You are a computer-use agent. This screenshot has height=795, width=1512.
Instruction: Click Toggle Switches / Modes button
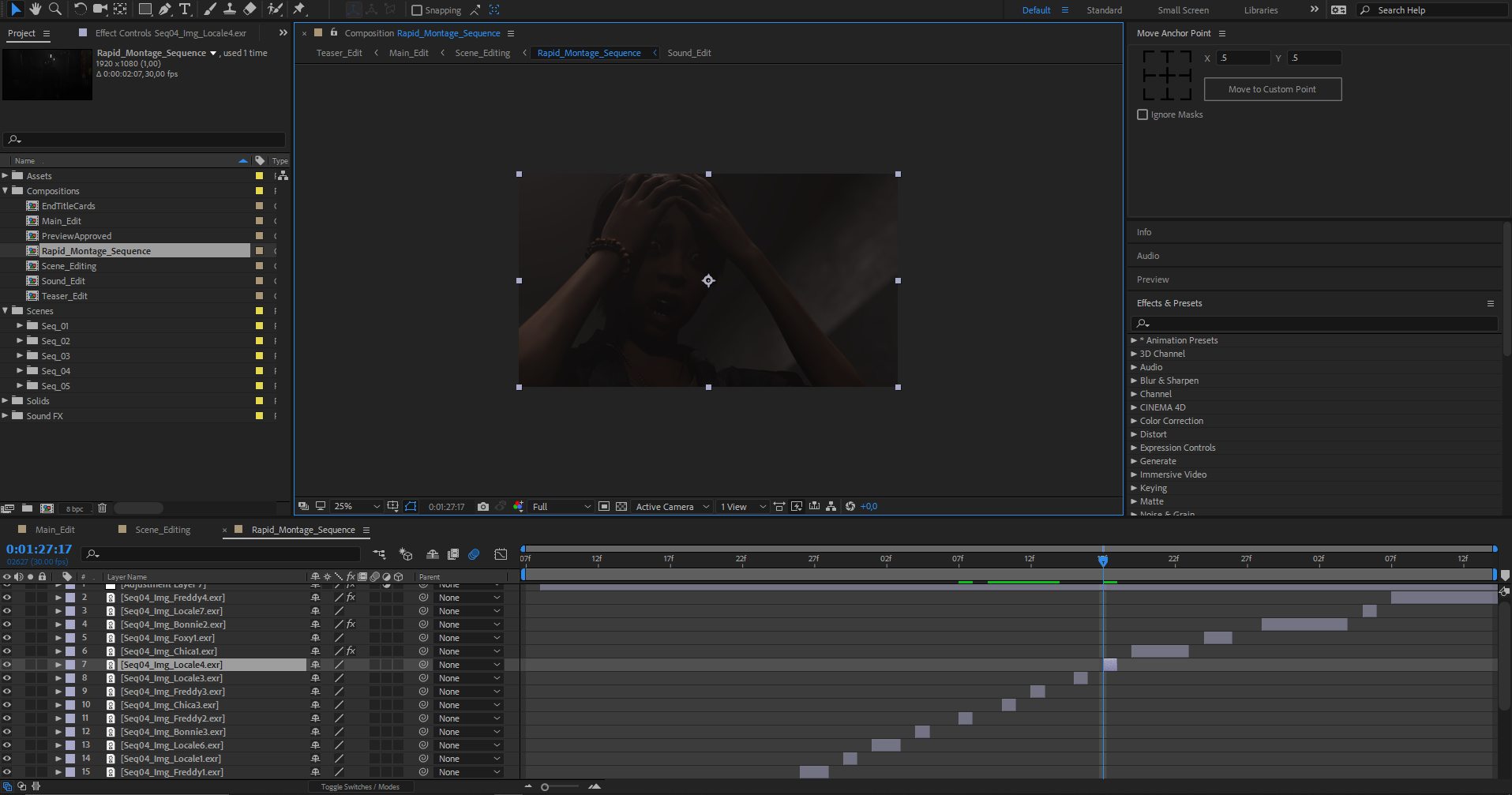(360, 787)
